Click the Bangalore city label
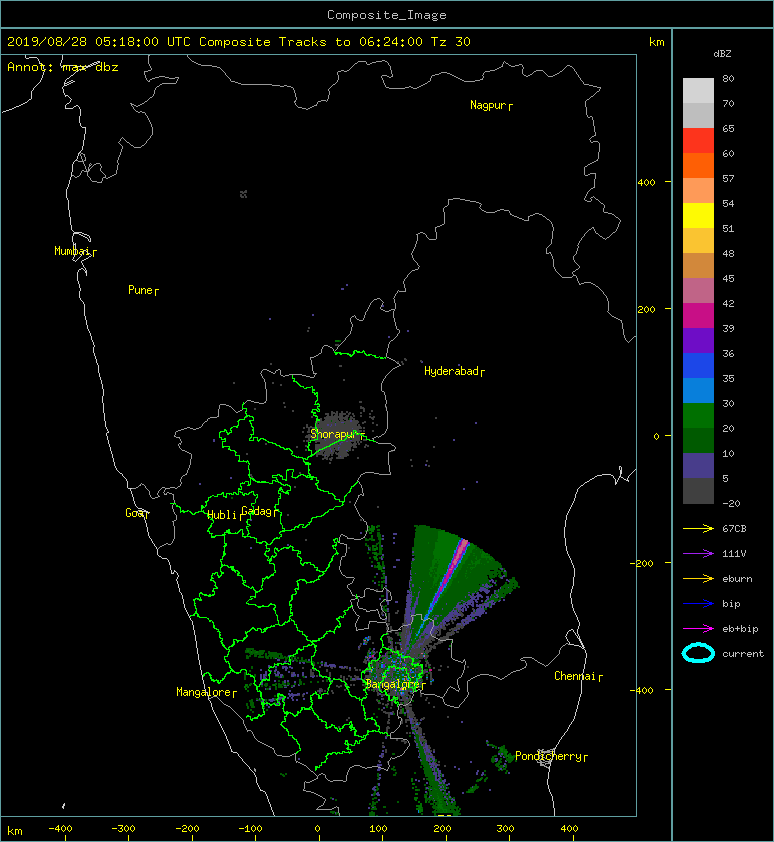Screen dimensions: 774x842 (x=395, y=684)
